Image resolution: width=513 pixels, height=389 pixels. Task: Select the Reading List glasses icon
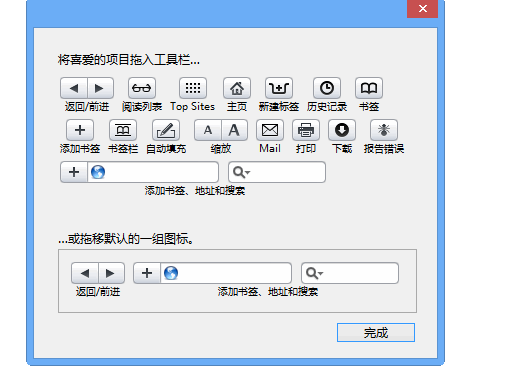[142, 88]
